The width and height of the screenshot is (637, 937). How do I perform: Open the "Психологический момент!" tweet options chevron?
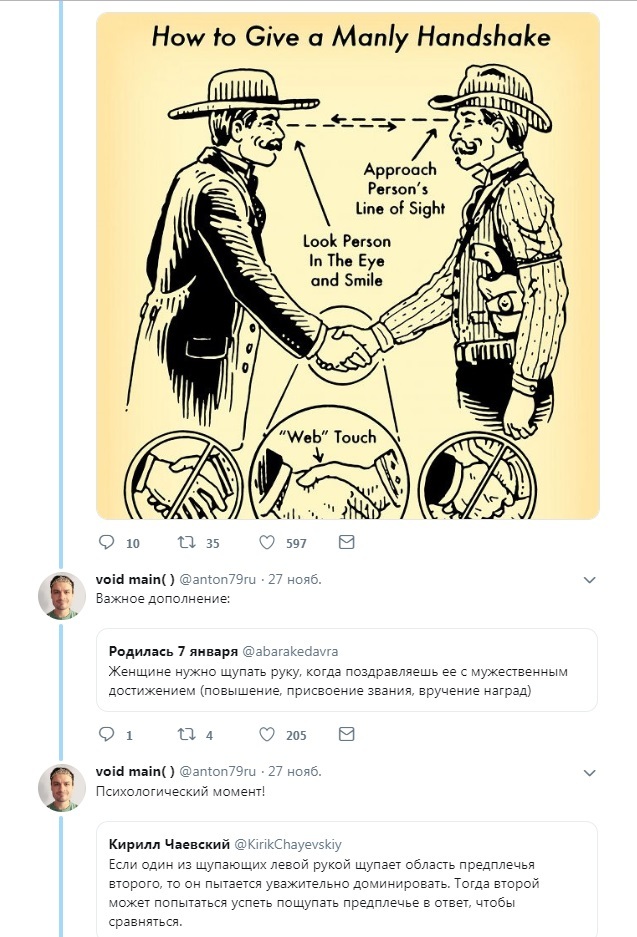[589, 773]
